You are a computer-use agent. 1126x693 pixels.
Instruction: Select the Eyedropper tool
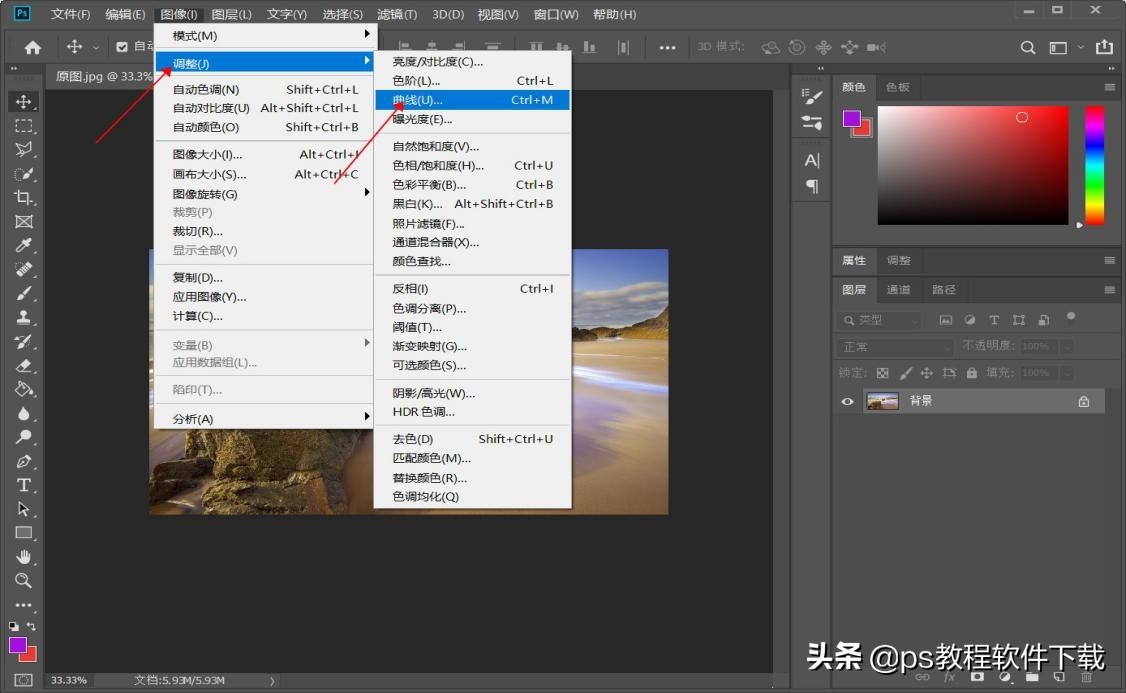click(24, 246)
